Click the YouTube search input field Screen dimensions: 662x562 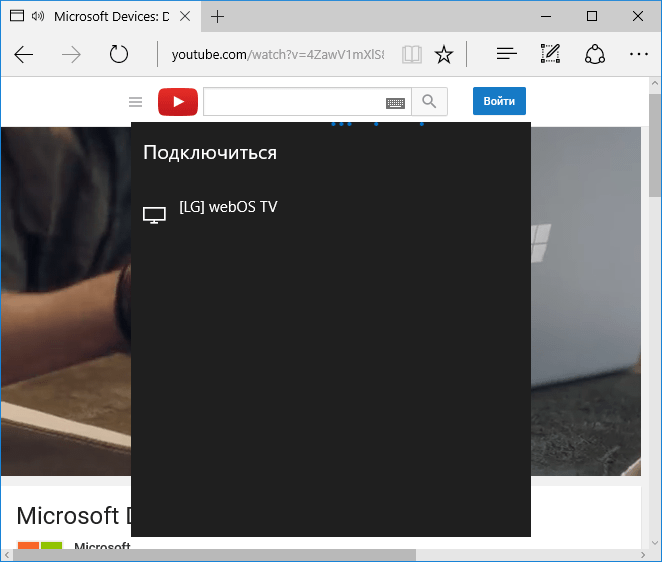pyautogui.click(x=294, y=101)
